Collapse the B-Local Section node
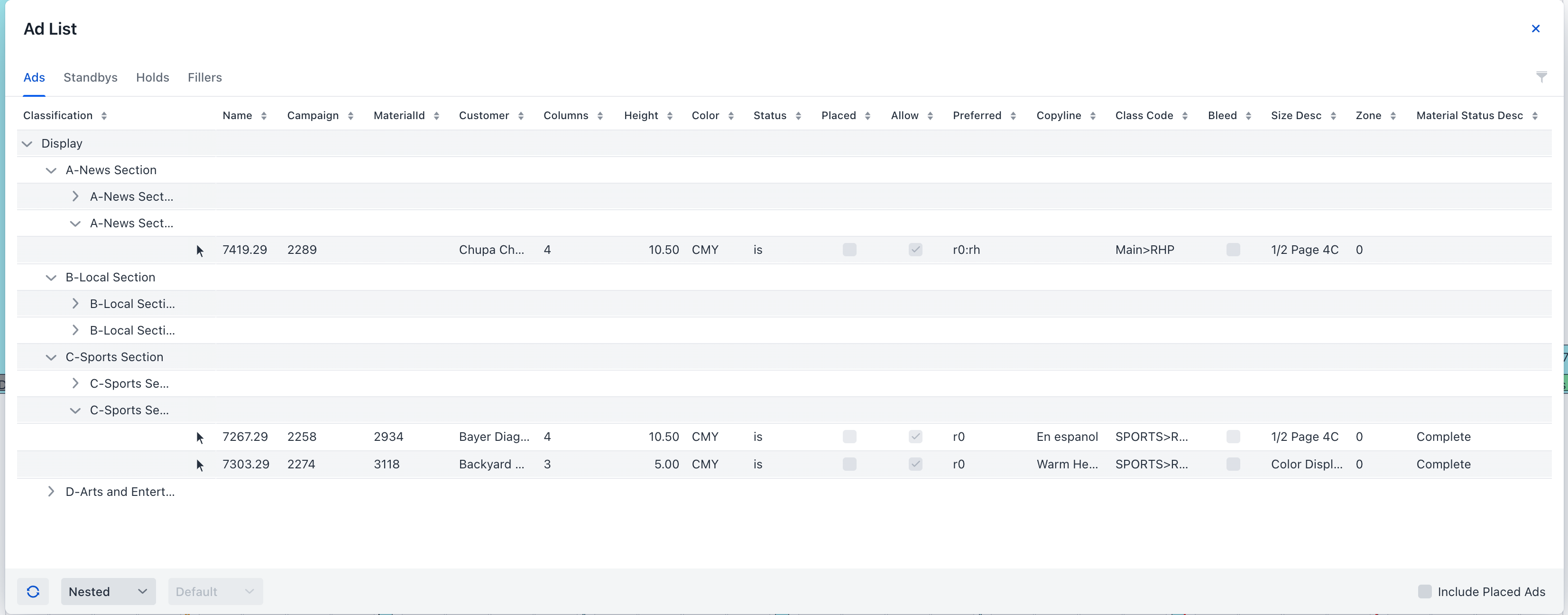The height and width of the screenshot is (615, 1568). pyautogui.click(x=51, y=278)
